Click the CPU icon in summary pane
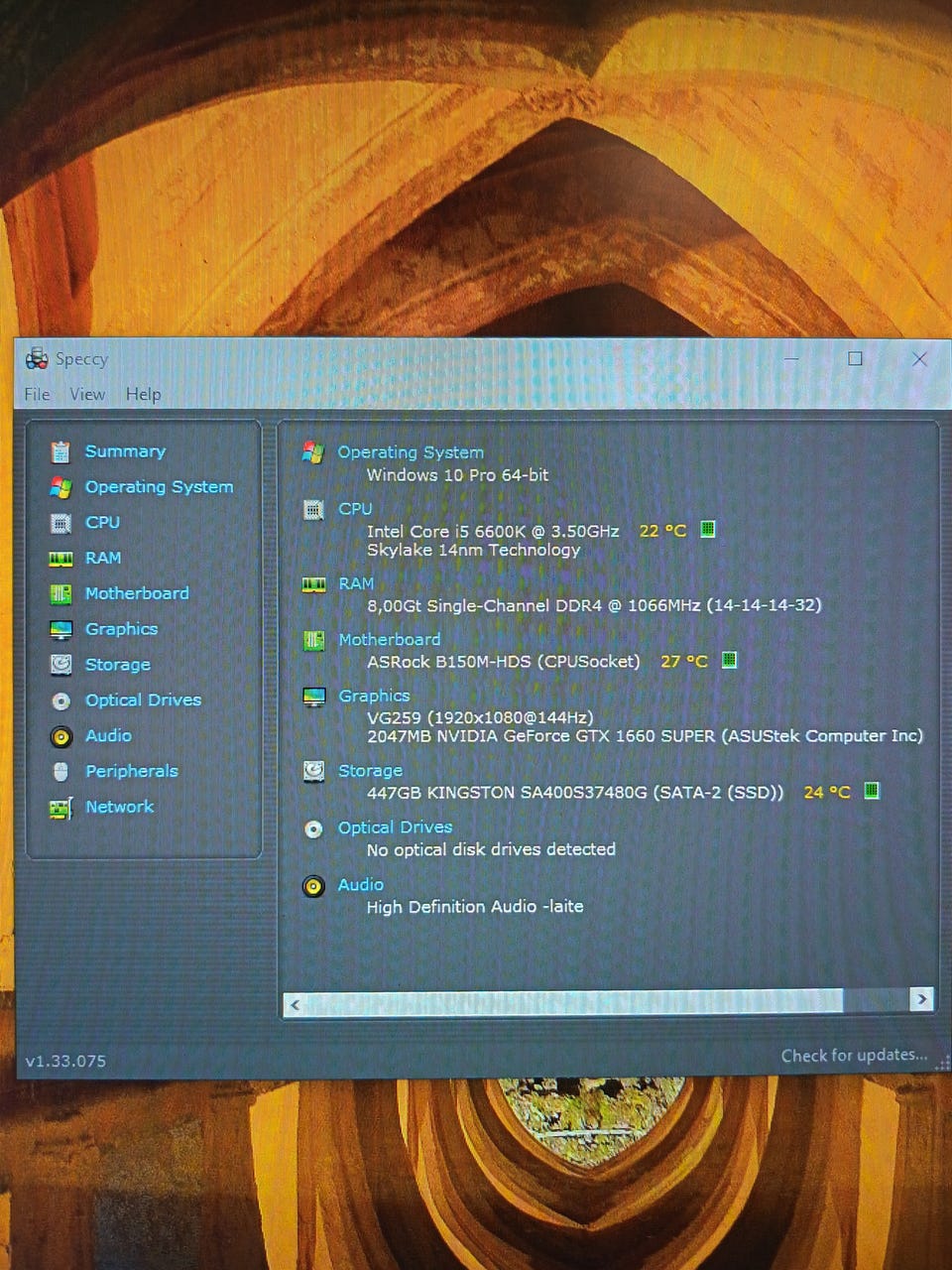This screenshot has width=952, height=1270. point(313,510)
